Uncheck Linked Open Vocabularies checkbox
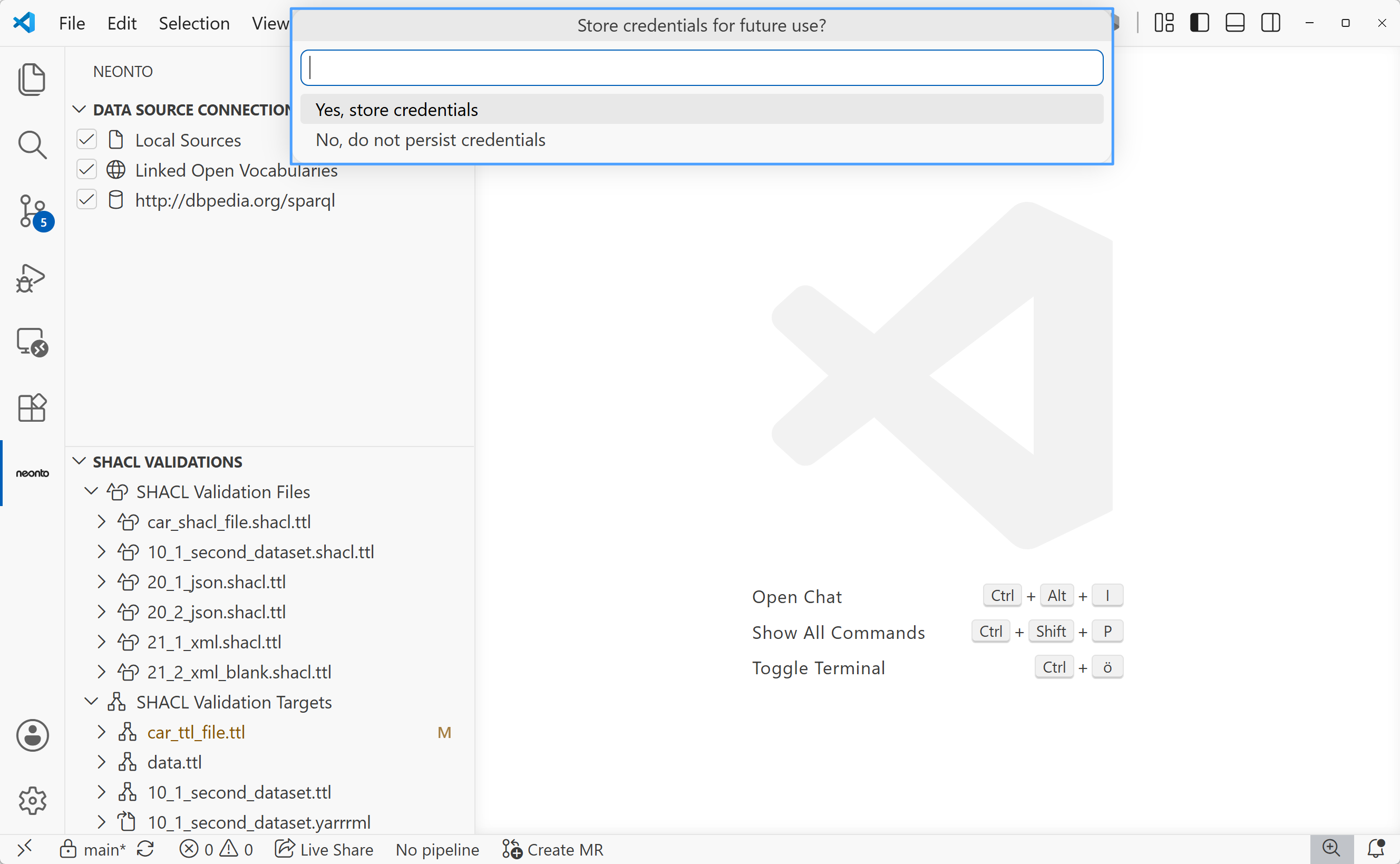The height and width of the screenshot is (864, 1400). [87, 170]
